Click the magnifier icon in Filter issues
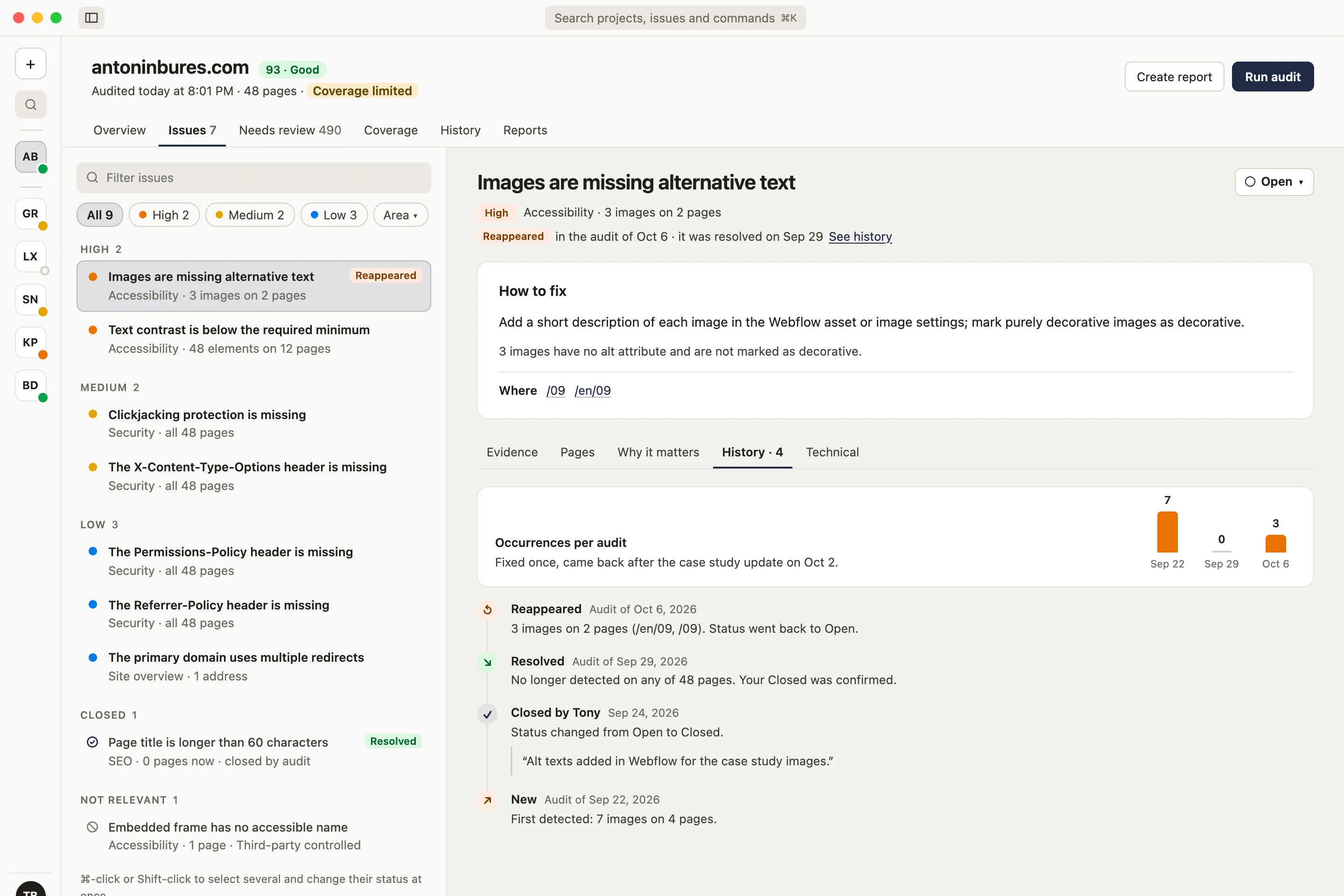The width and height of the screenshot is (1344, 896). [92, 178]
